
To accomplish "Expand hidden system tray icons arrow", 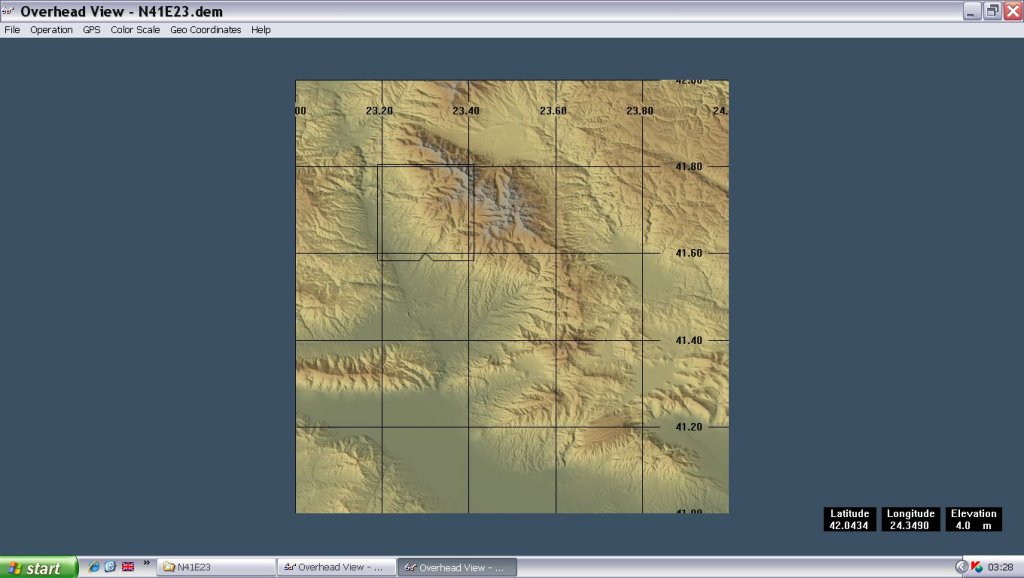I will tap(962, 567).
